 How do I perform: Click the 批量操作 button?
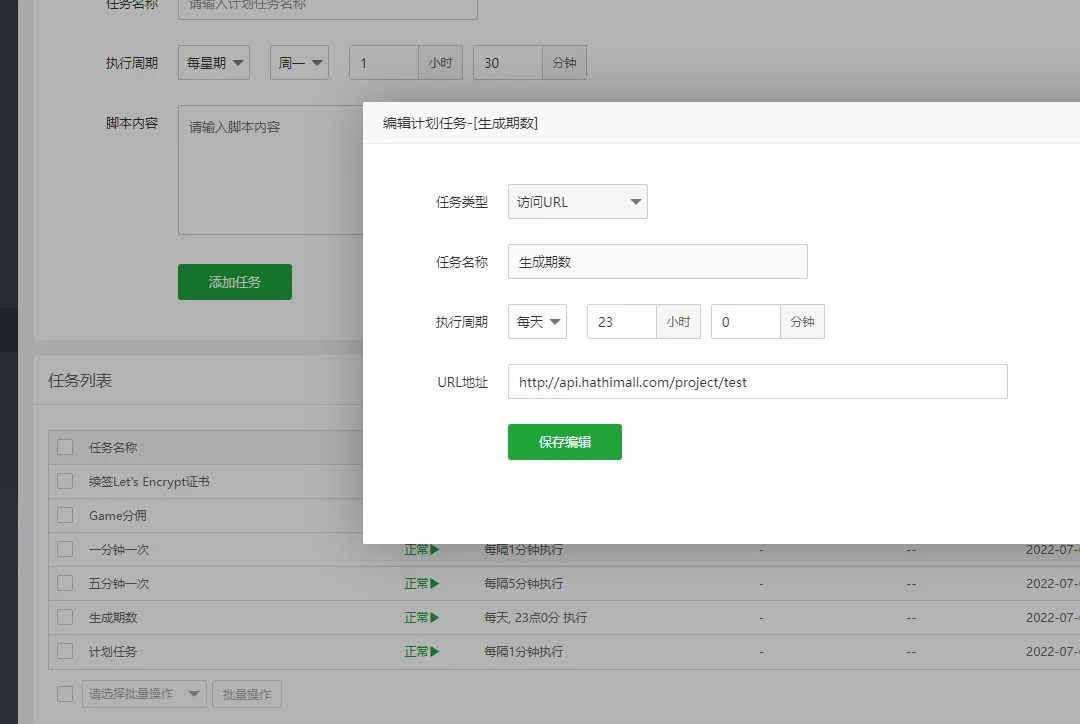coord(247,694)
